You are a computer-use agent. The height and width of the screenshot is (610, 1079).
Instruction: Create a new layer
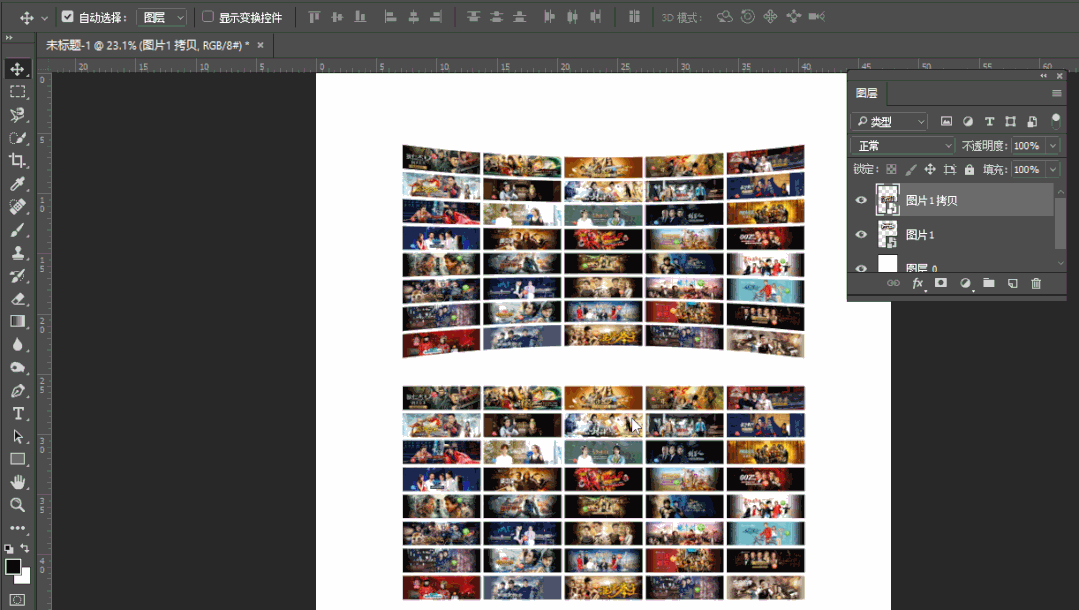pyautogui.click(x=1012, y=284)
